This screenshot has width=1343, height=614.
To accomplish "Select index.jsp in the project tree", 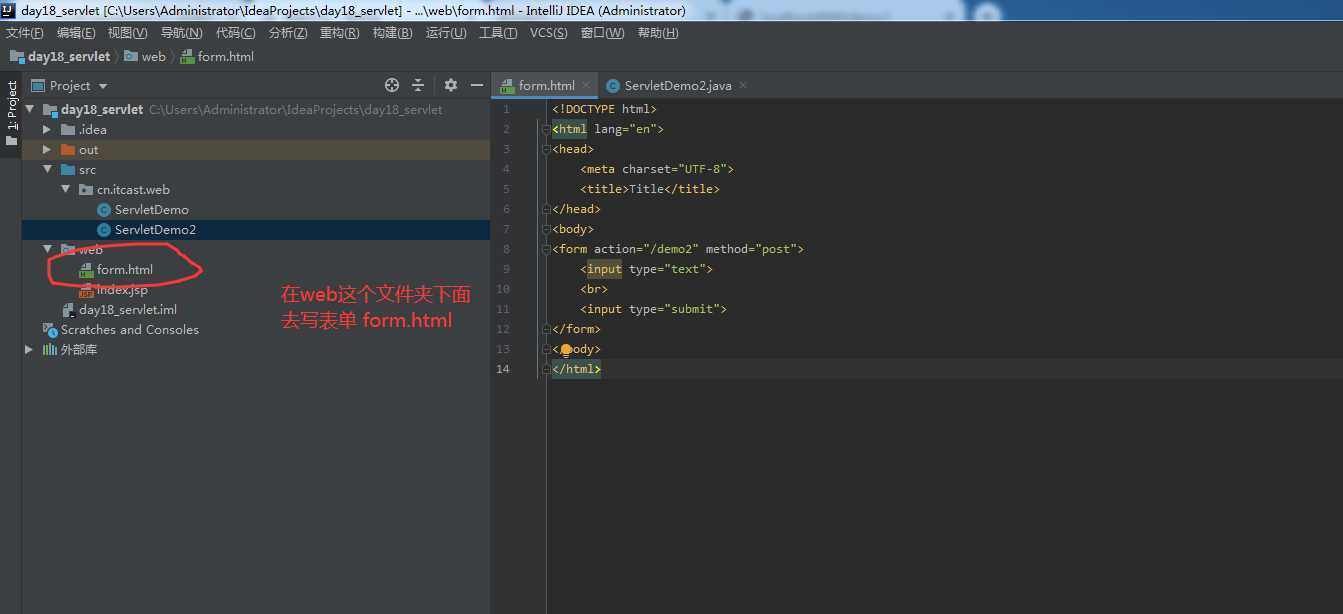I will [122, 290].
